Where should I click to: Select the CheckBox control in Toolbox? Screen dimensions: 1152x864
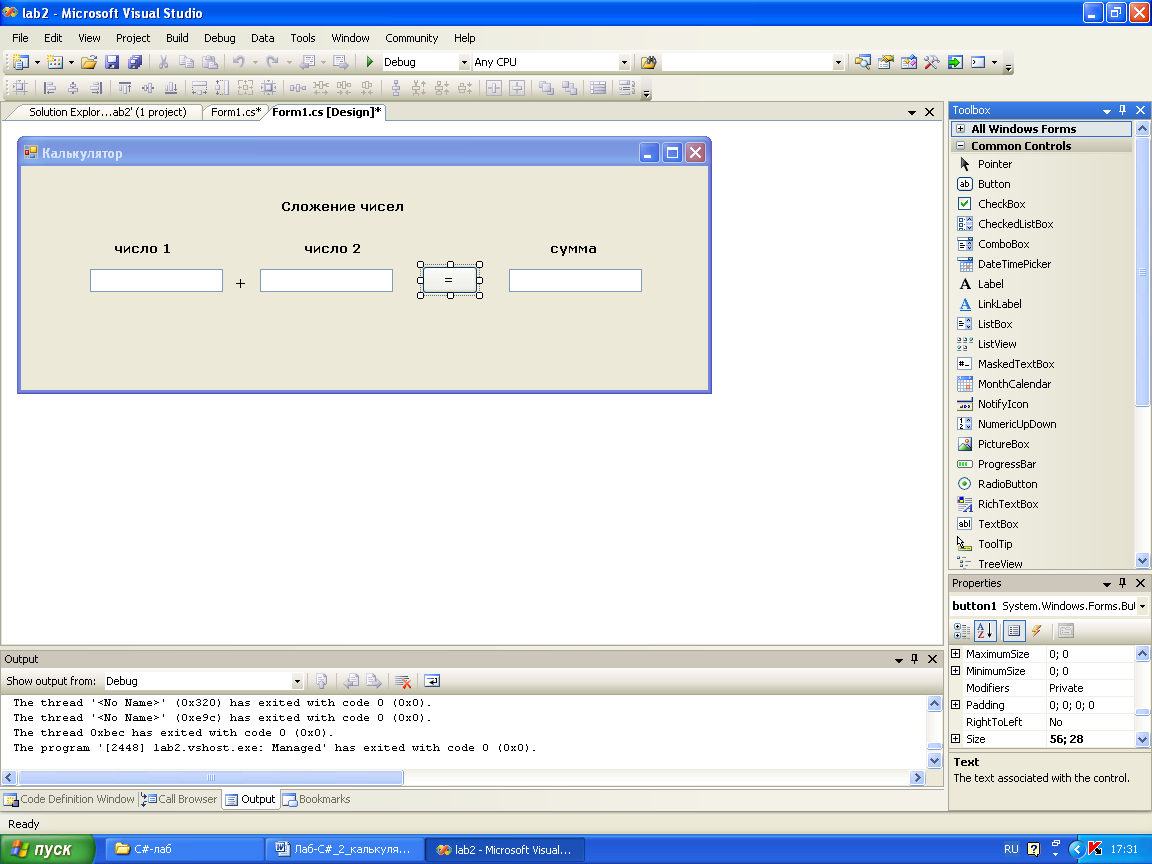point(1001,204)
